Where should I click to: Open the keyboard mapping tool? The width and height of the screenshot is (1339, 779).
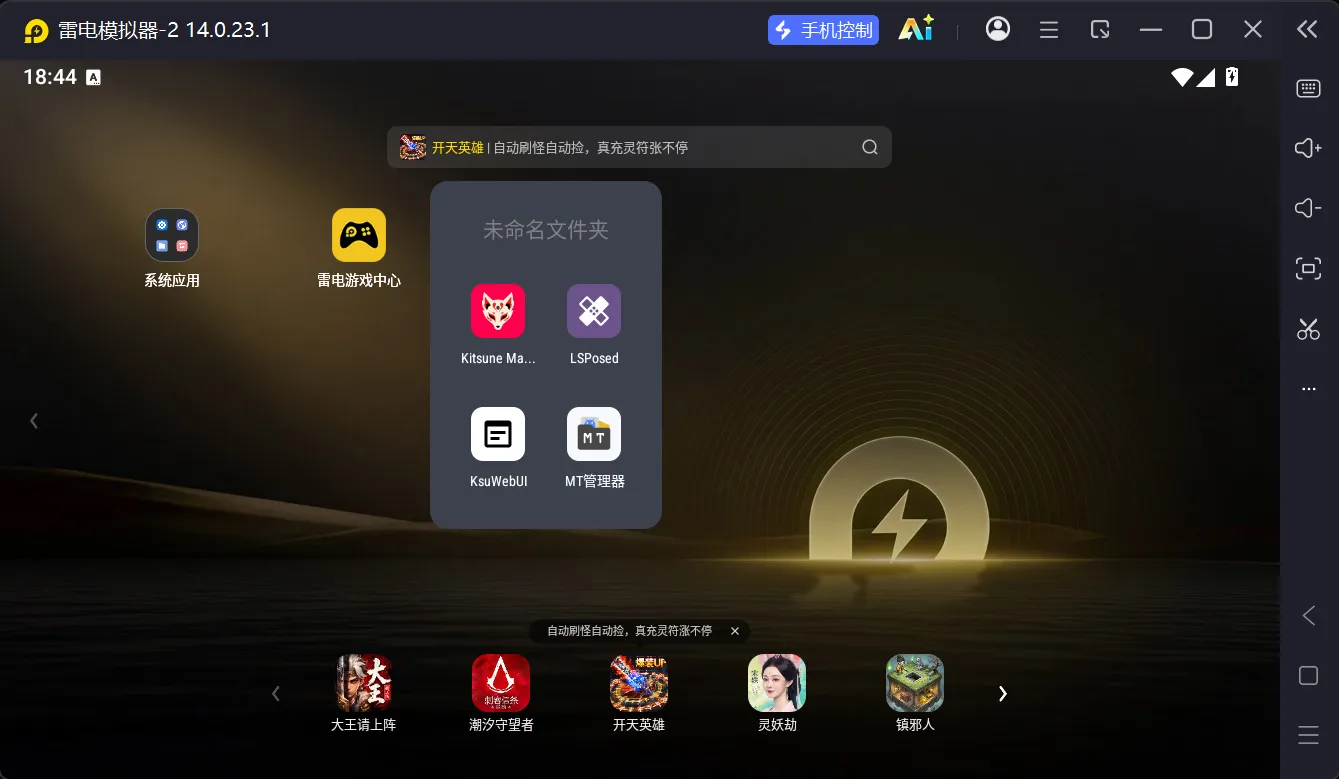click(1308, 89)
